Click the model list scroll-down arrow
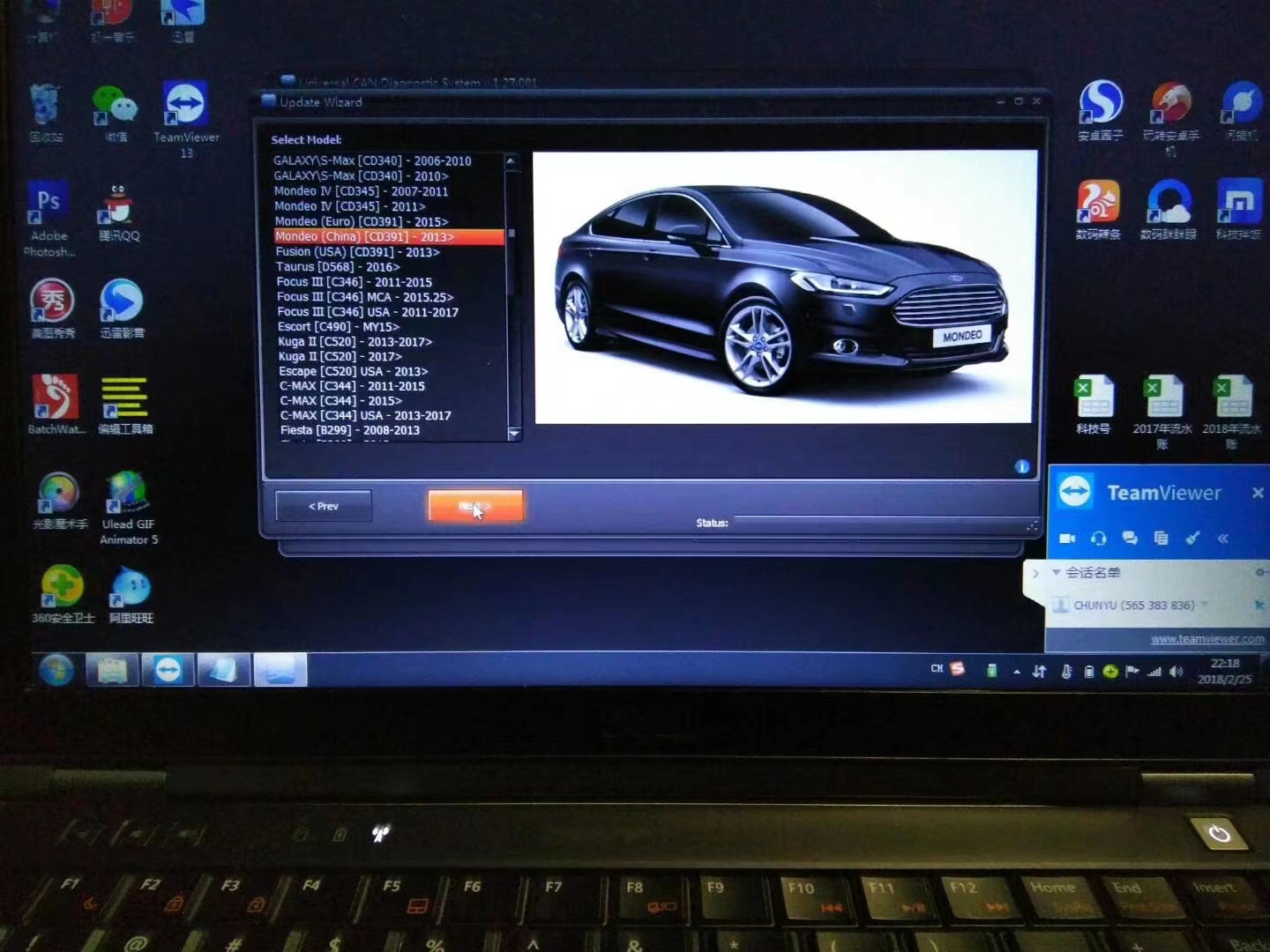The width and height of the screenshot is (1270, 952). click(x=513, y=434)
